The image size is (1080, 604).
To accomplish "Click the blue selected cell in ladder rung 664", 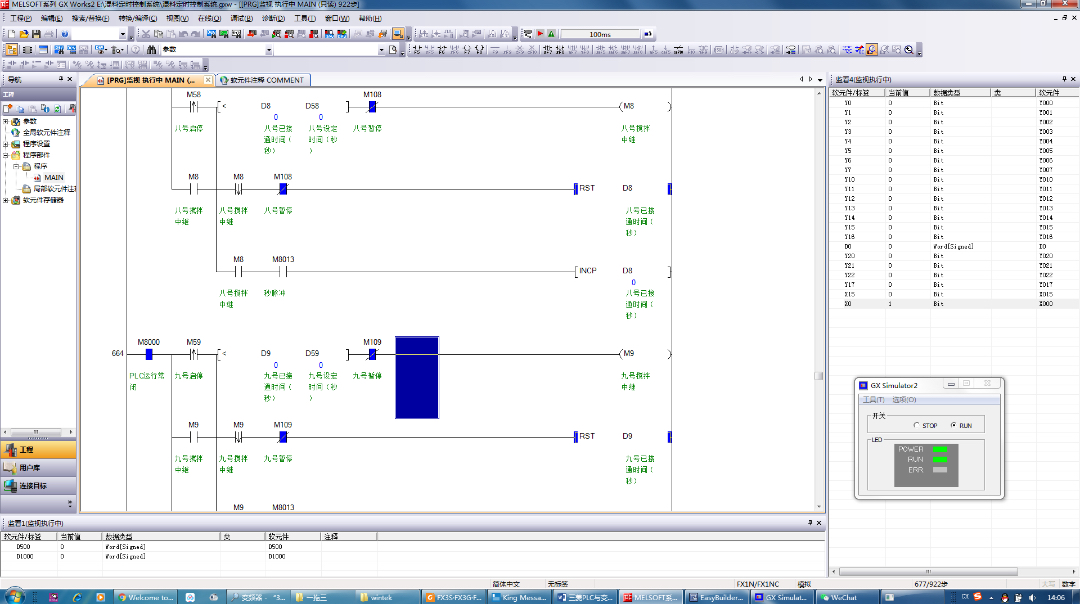I will (417, 377).
